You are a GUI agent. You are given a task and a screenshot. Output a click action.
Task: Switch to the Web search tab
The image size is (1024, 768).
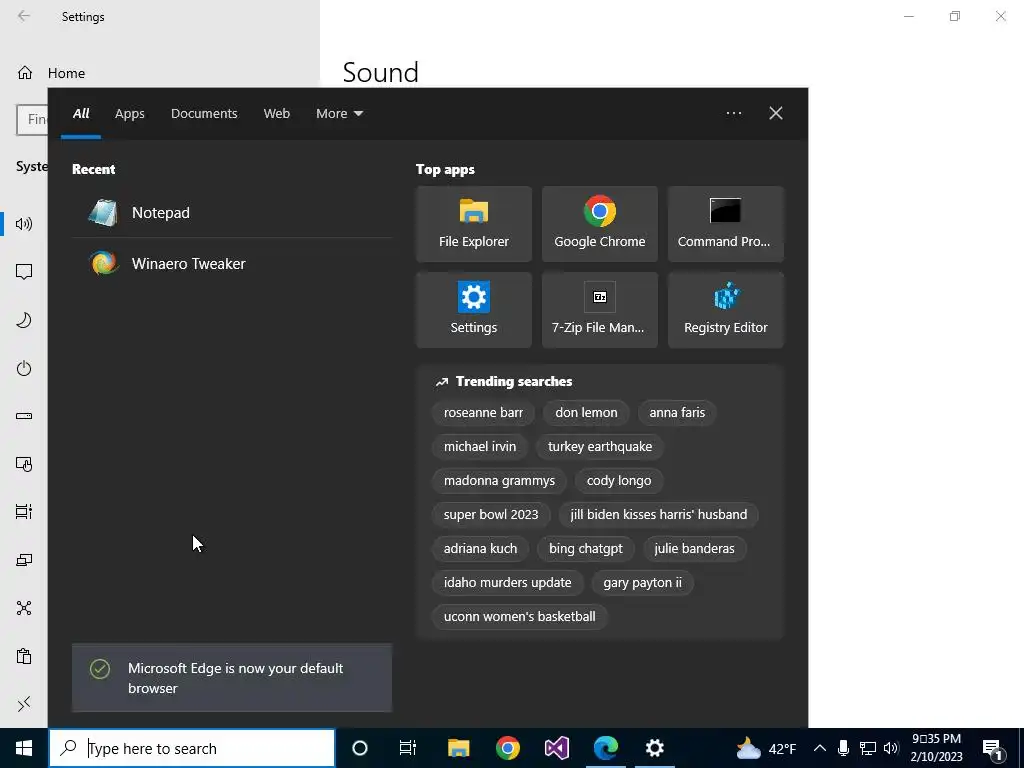tap(276, 114)
